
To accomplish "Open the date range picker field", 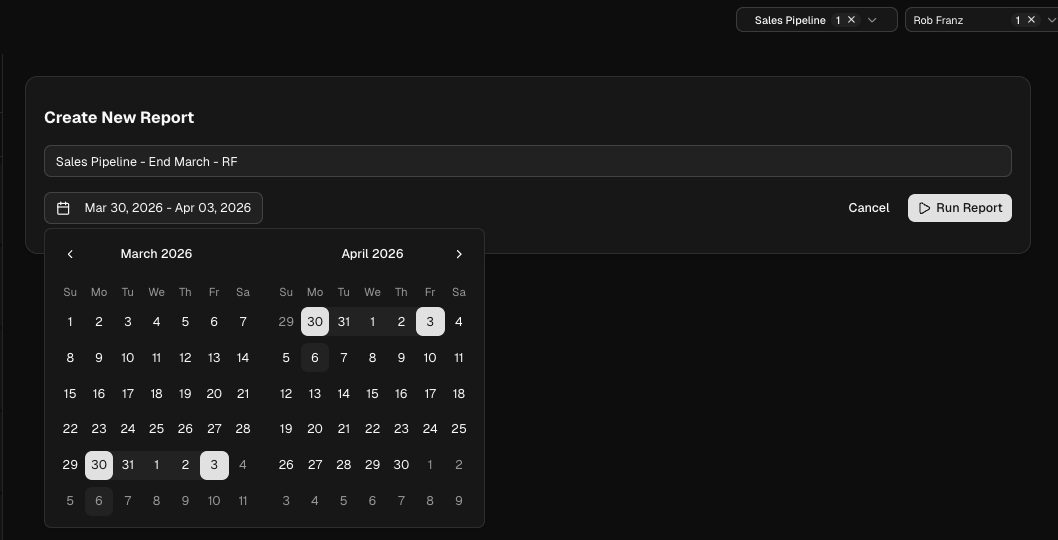I will [153, 208].
